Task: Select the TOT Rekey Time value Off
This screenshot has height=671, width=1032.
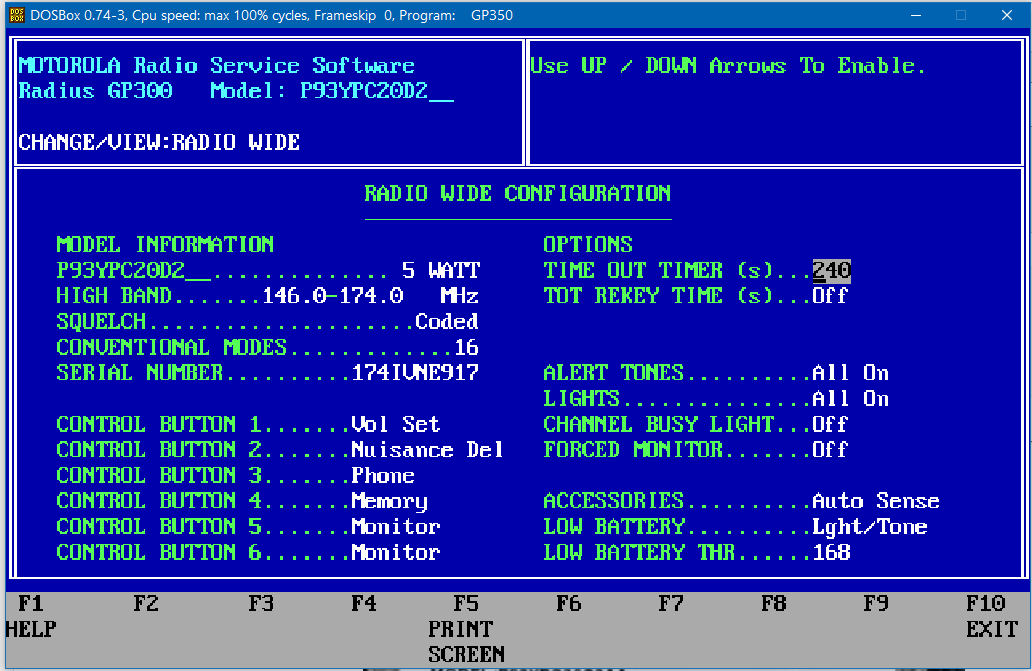Action: [830, 296]
